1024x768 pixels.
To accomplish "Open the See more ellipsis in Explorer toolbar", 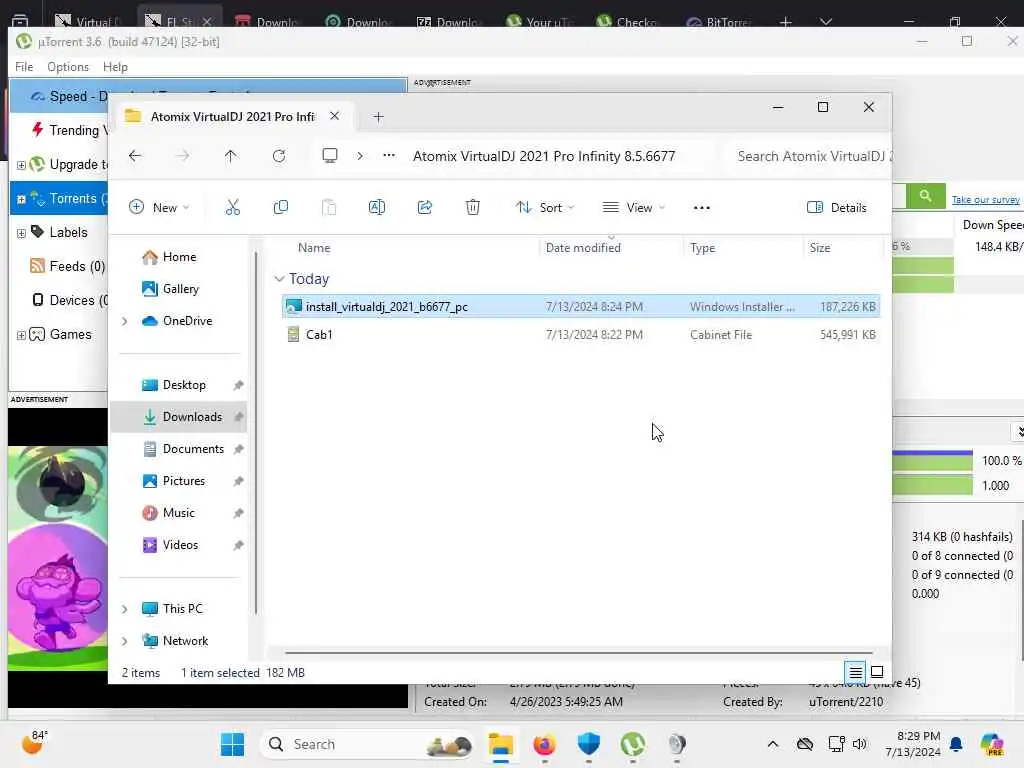I will (701, 208).
